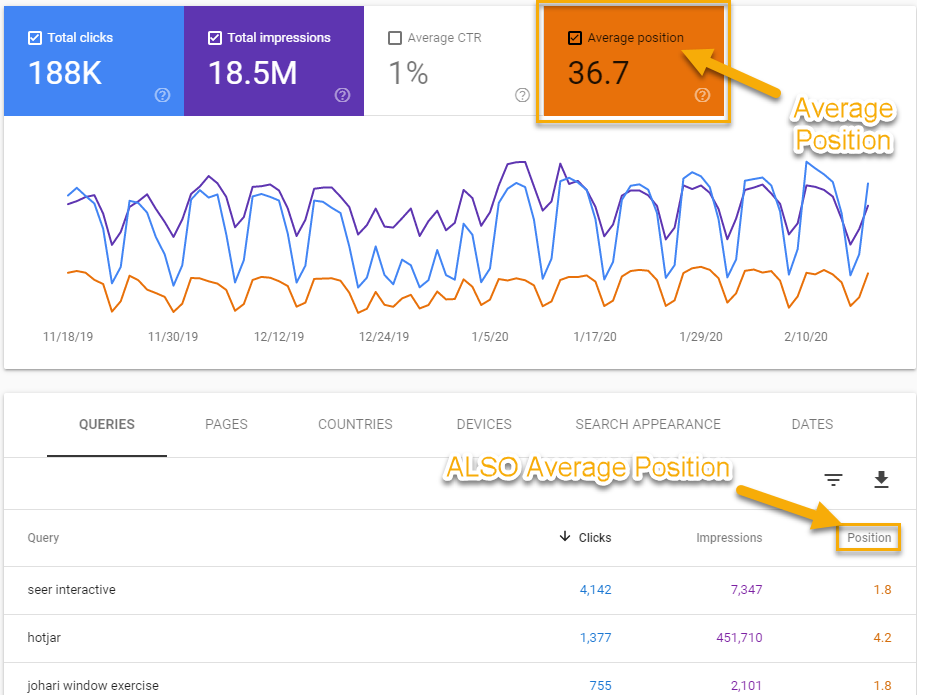Uncheck the Total clicks checkbox
Image resolution: width=928 pixels, height=695 pixels.
[x=35, y=38]
